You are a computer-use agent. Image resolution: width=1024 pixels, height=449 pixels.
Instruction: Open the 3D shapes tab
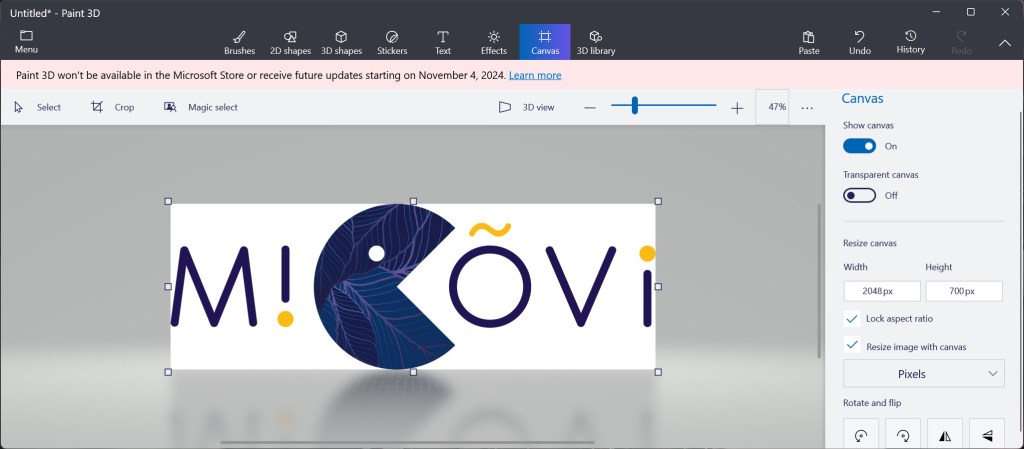pos(341,42)
